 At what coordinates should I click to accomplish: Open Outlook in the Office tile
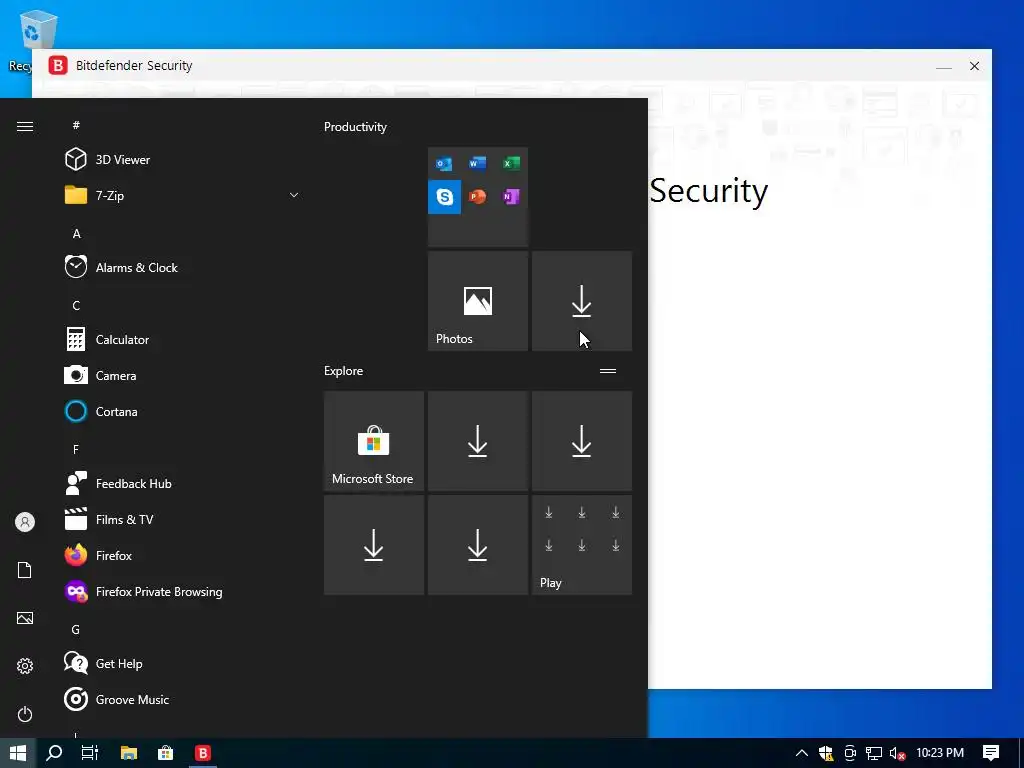coord(444,163)
